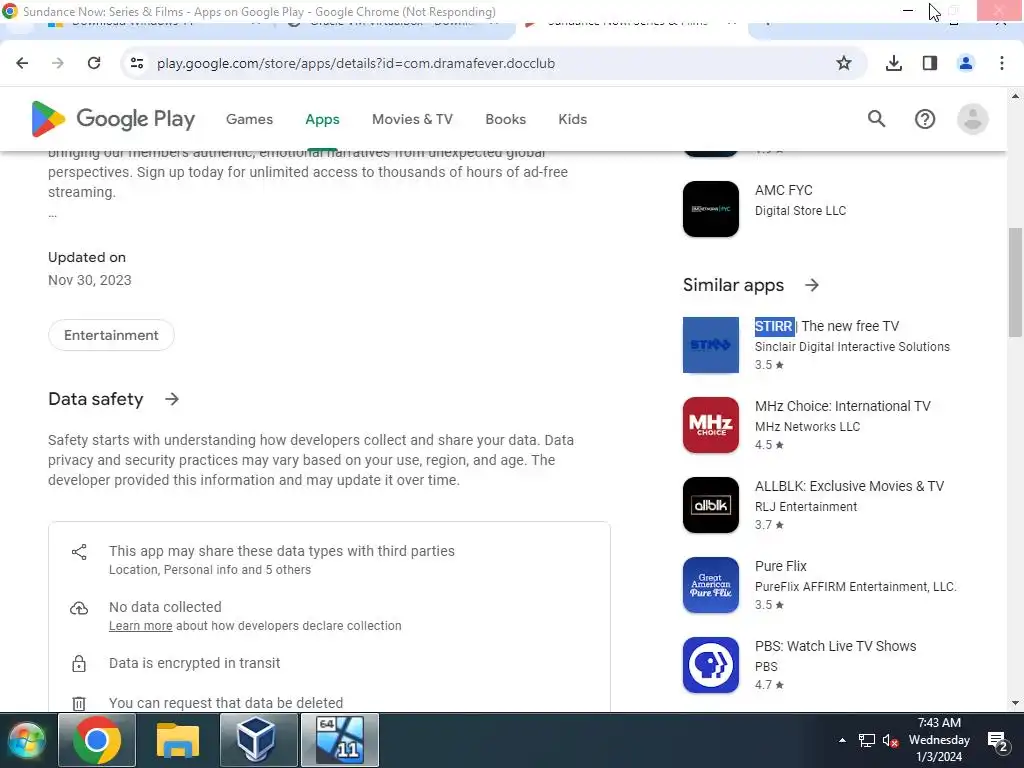Viewport: 1024px width, 768px height.
Task: Open AMC FYC app title
Action: tap(784, 191)
